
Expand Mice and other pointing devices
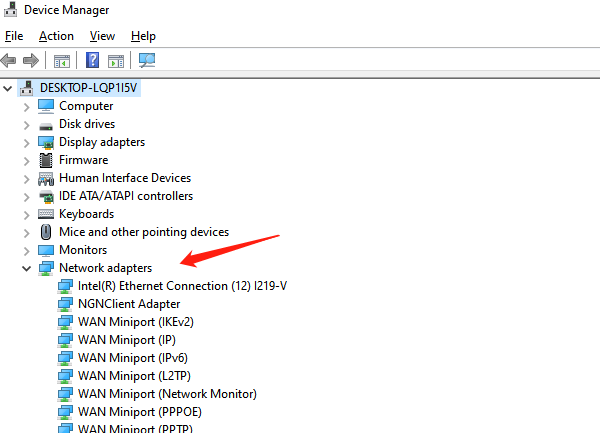[x=26, y=233]
